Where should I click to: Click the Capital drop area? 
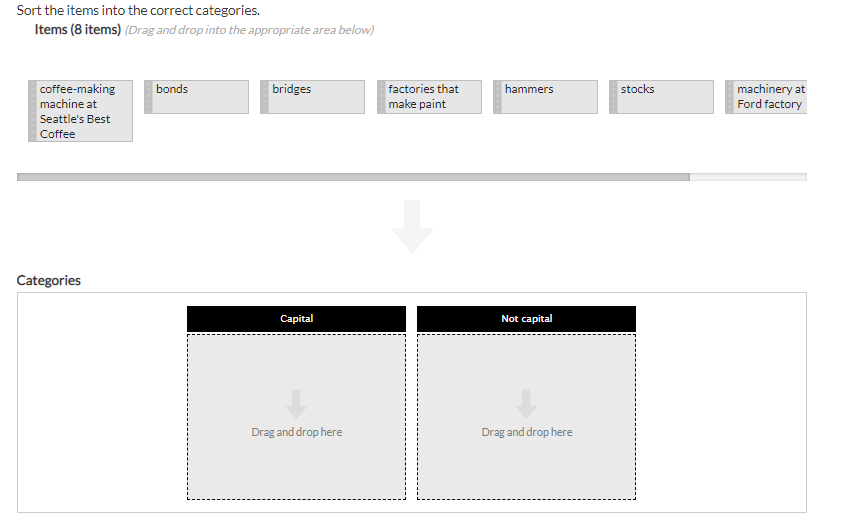[296, 417]
